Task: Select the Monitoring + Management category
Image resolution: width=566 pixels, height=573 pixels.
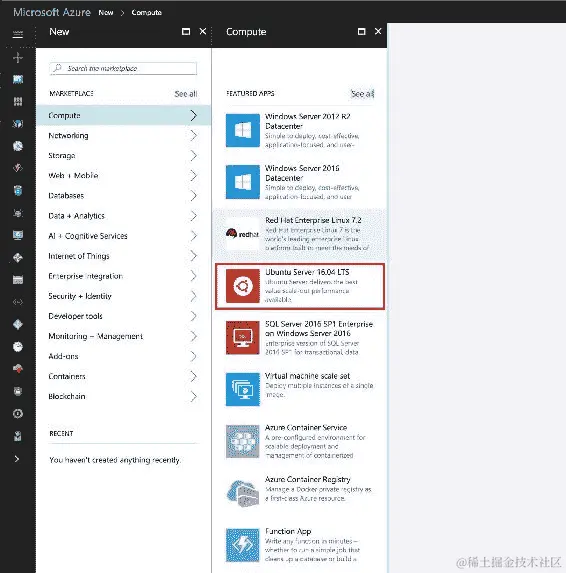Action: point(124,336)
